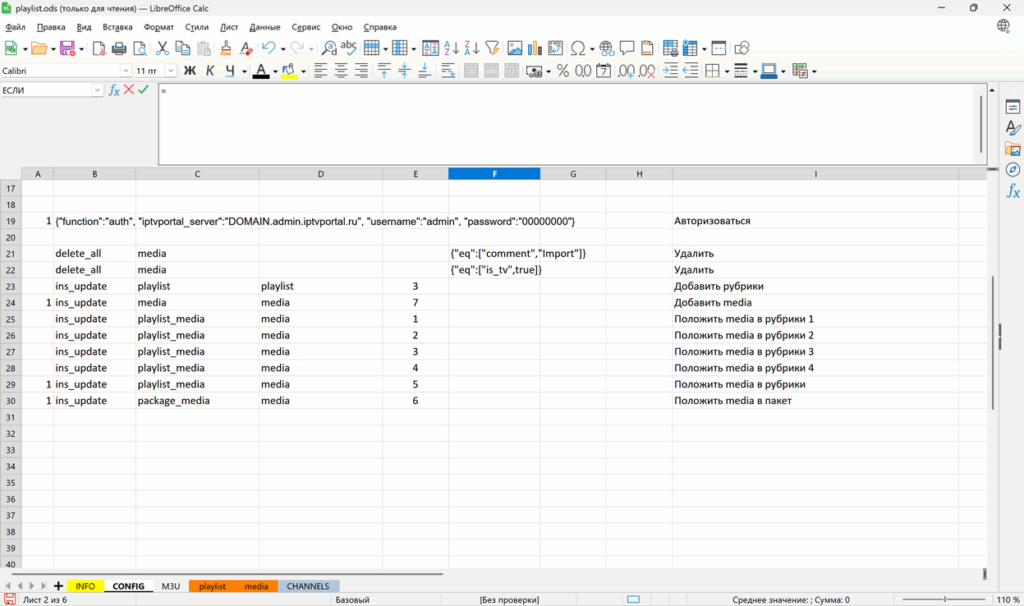1024x606 pixels.
Task: Toggle italic formatting (К)
Action: tap(210, 71)
